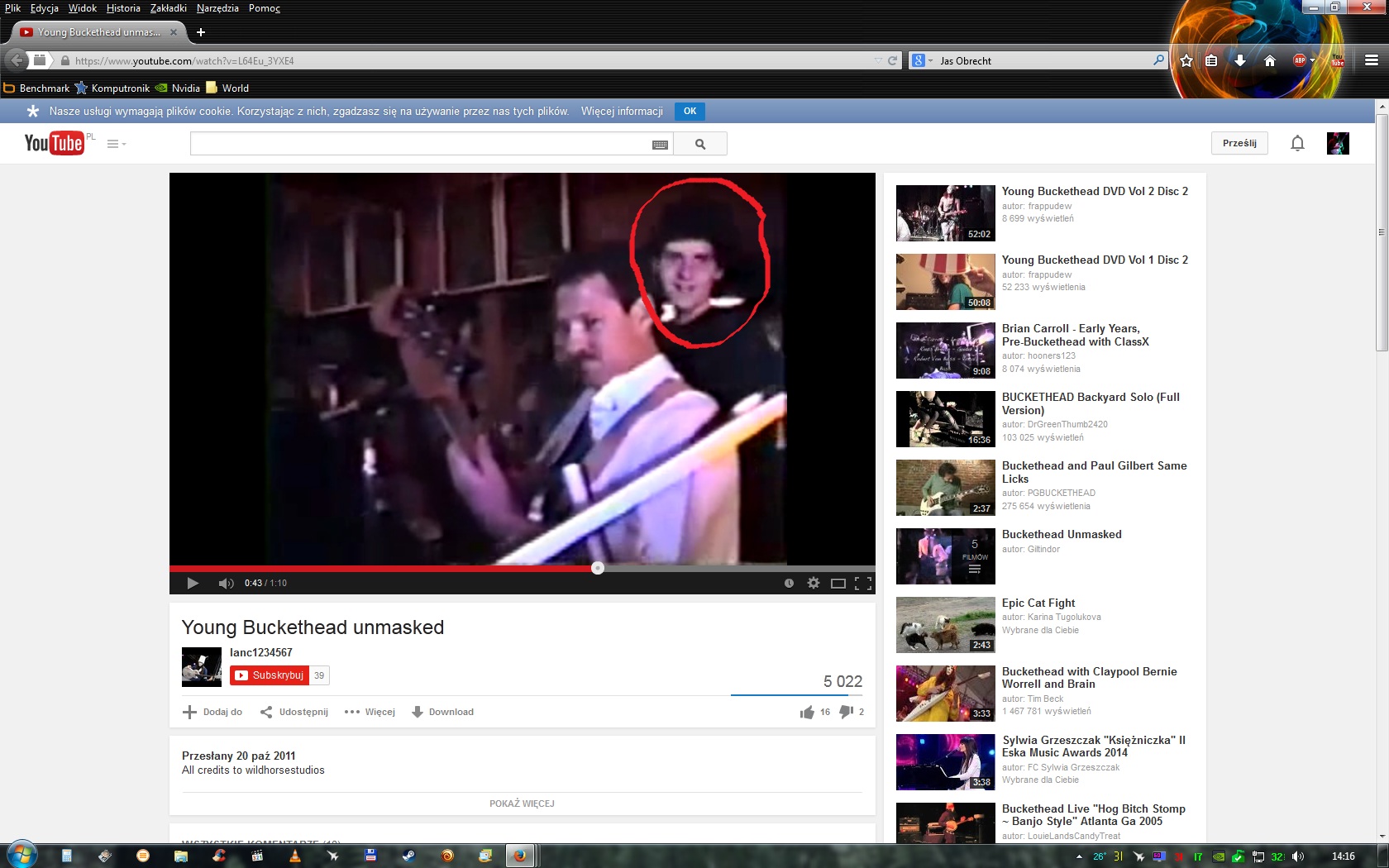1389x868 pixels.
Task: Open Firefox downloads arrow
Action: (1239, 60)
